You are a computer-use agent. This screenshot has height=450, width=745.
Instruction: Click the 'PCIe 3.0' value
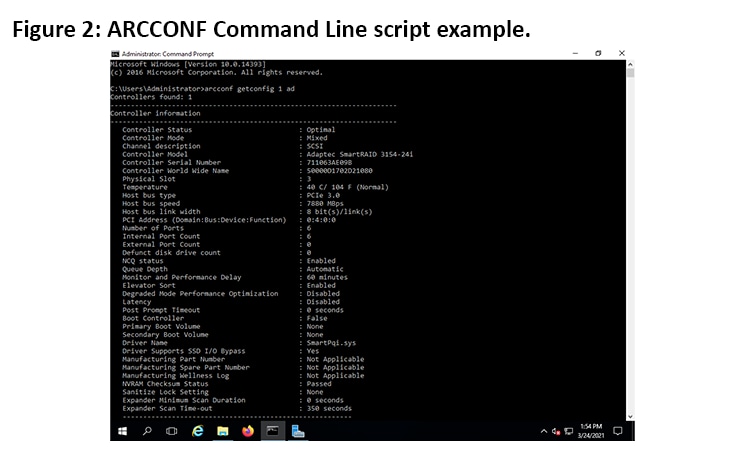pos(323,195)
